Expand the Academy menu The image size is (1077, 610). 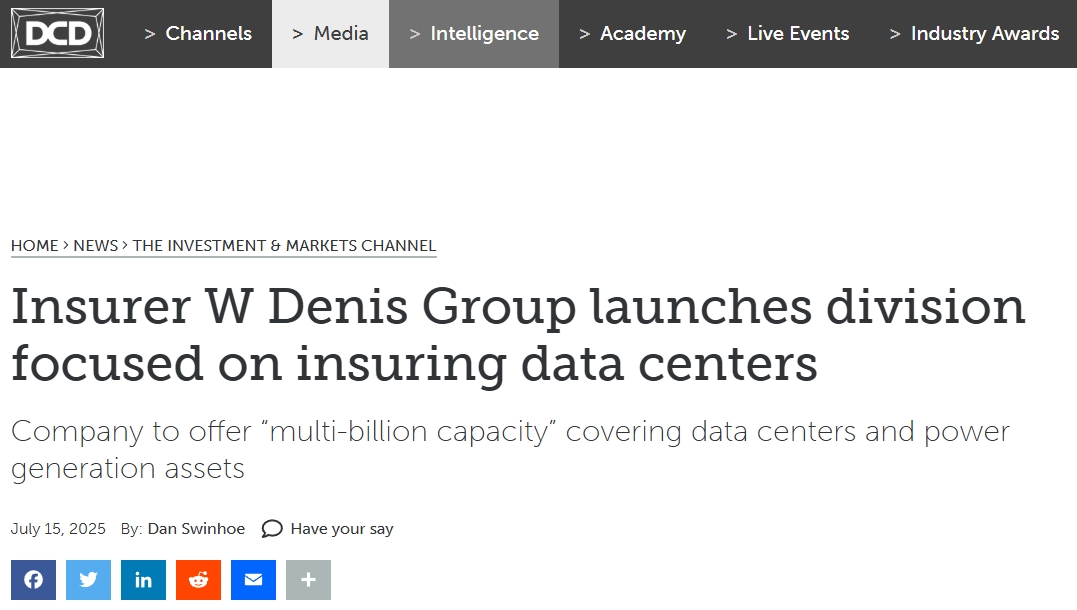(x=633, y=34)
